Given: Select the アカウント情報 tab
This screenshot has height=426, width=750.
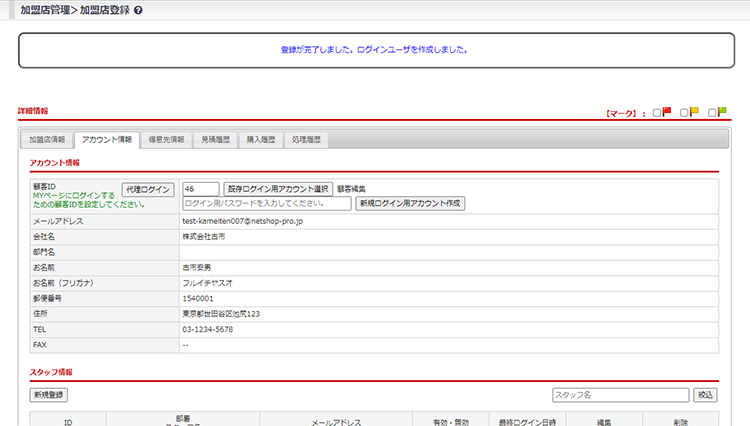Looking at the screenshot, I should (107, 140).
